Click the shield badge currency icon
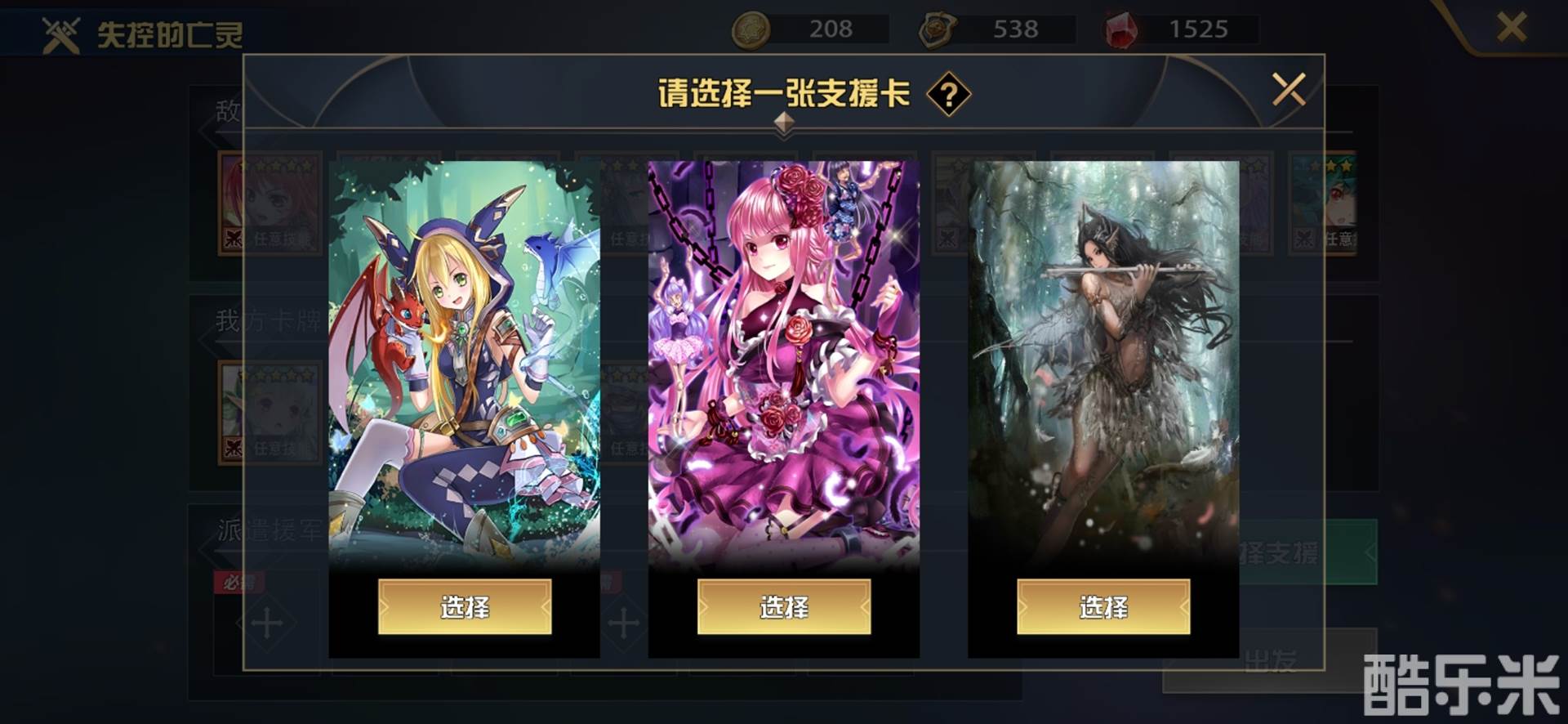 pyautogui.click(x=937, y=30)
